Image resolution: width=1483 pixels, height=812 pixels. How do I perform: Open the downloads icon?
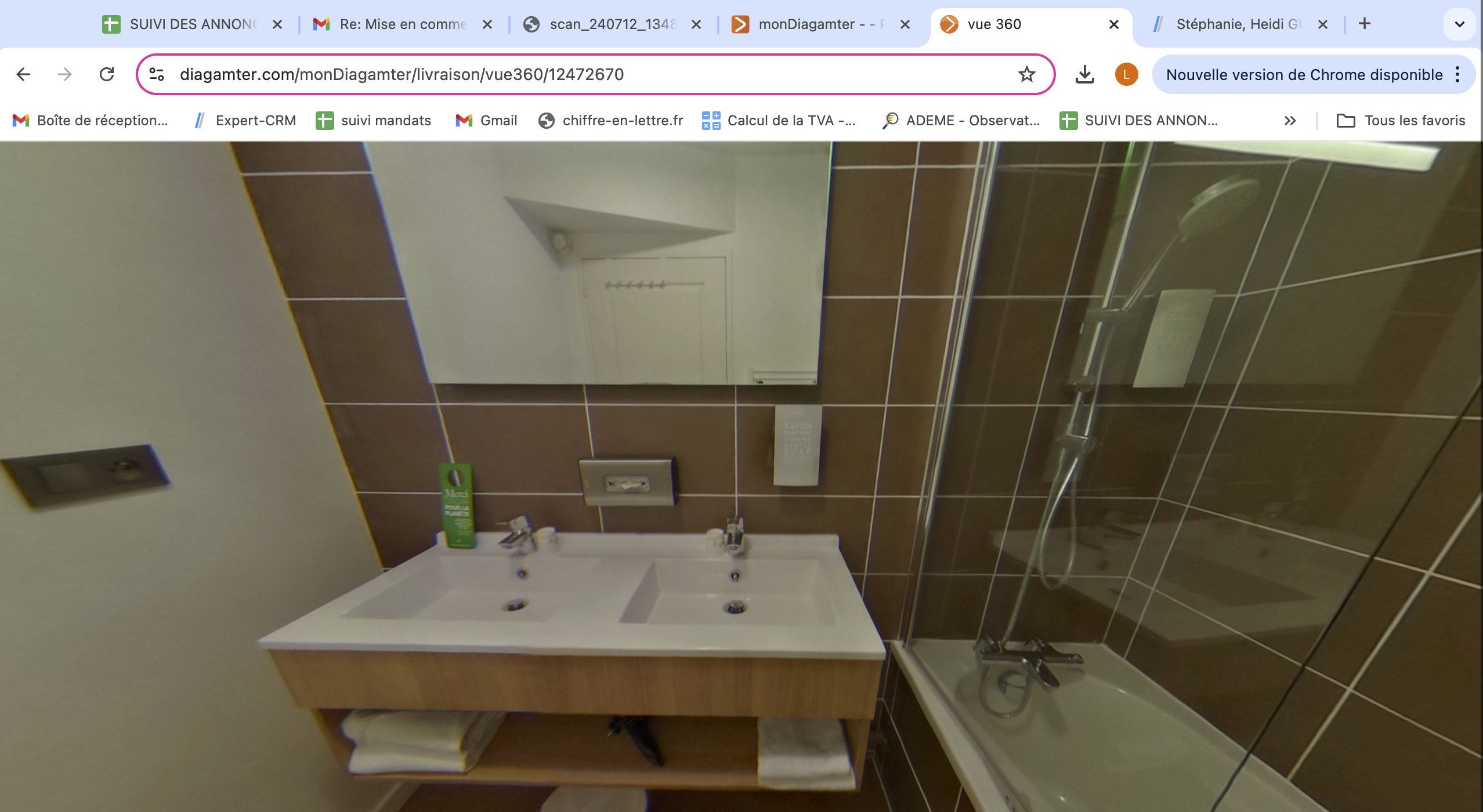[1084, 74]
